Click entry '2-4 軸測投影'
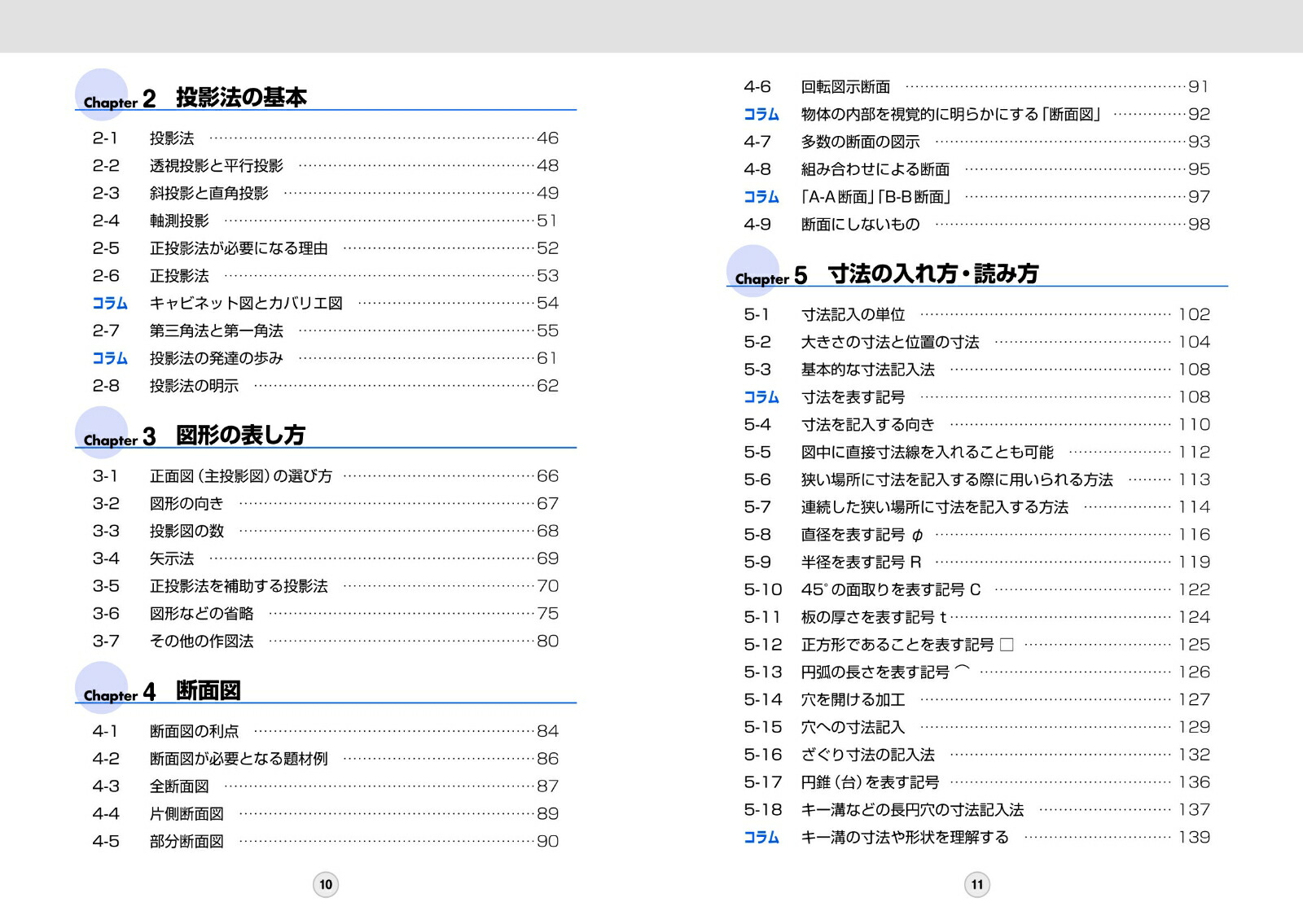The width and height of the screenshot is (1303, 924). pos(326,221)
